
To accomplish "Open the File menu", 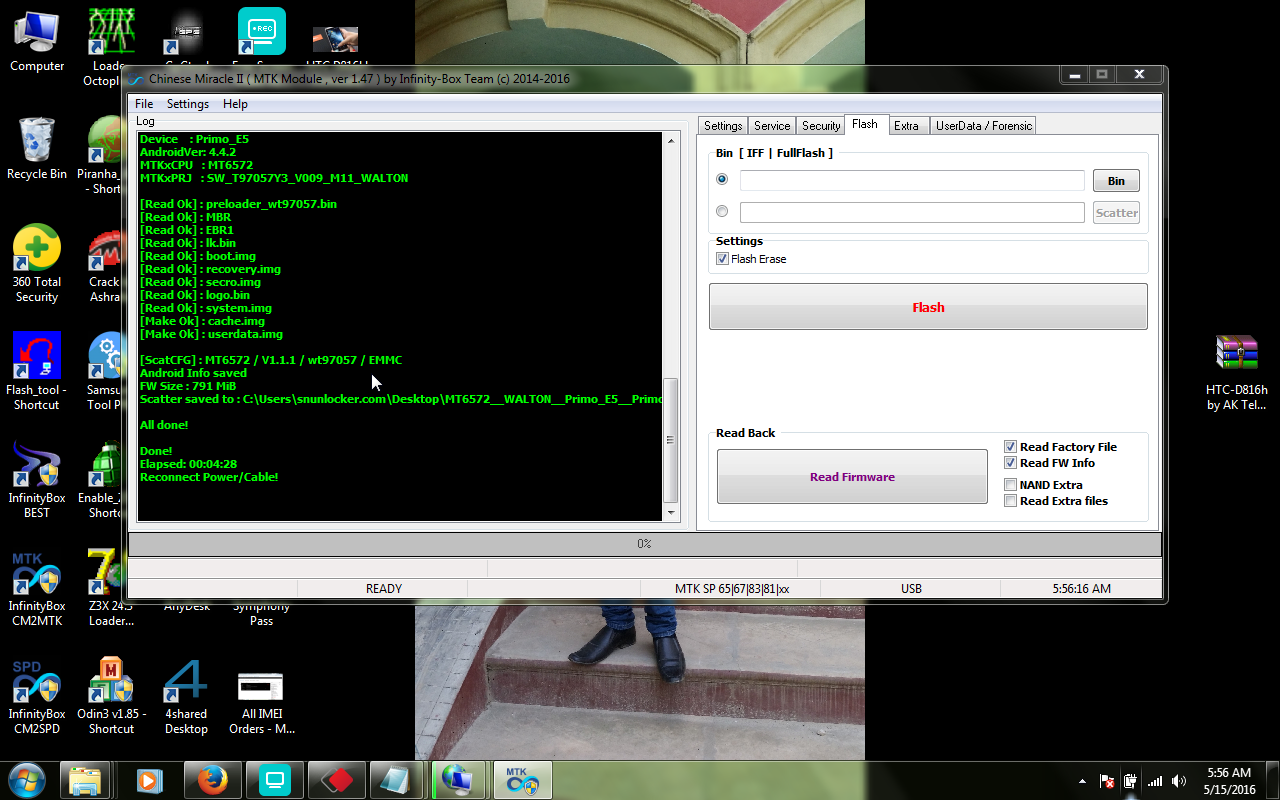I will pyautogui.click(x=144, y=104).
